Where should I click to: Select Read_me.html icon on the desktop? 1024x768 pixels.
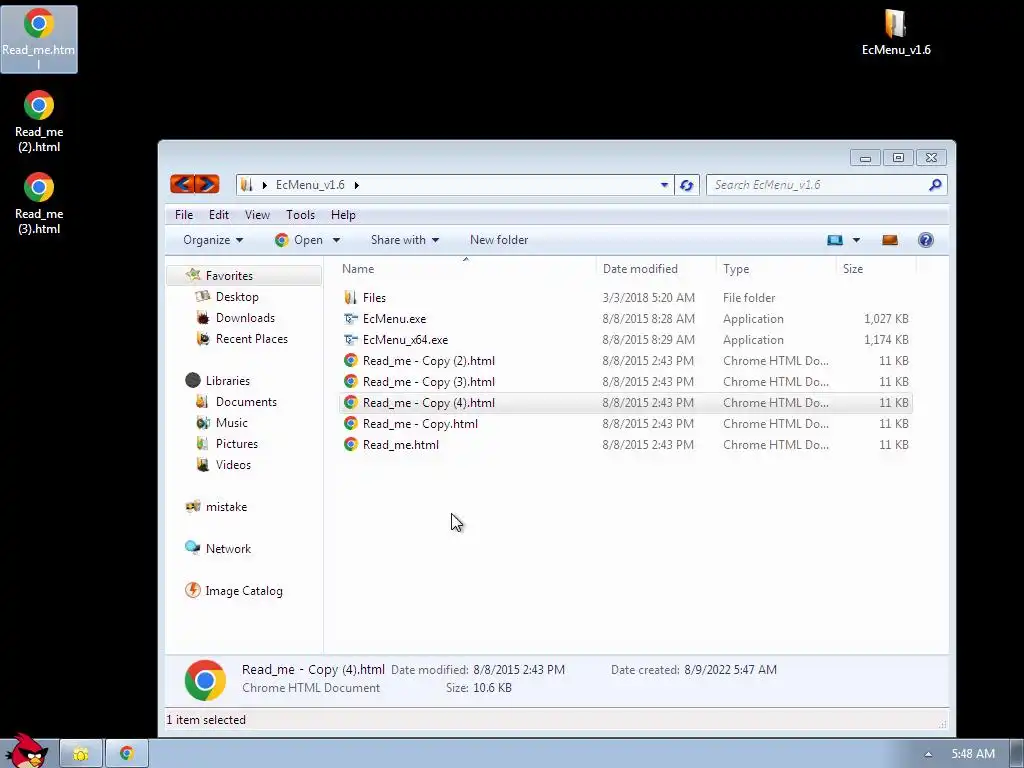[39, 39]
